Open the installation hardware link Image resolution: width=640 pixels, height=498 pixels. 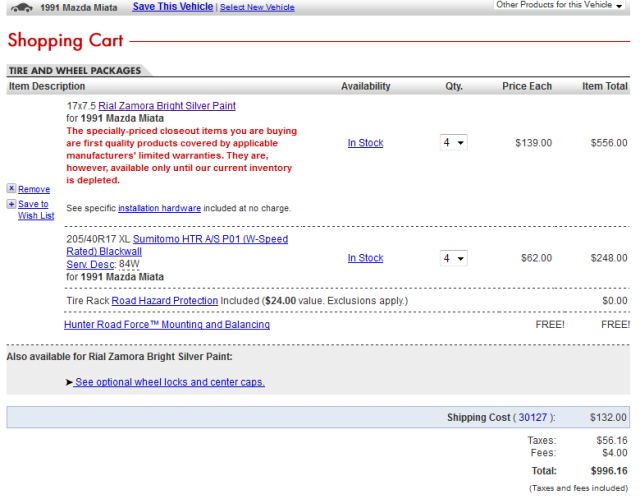159,208
